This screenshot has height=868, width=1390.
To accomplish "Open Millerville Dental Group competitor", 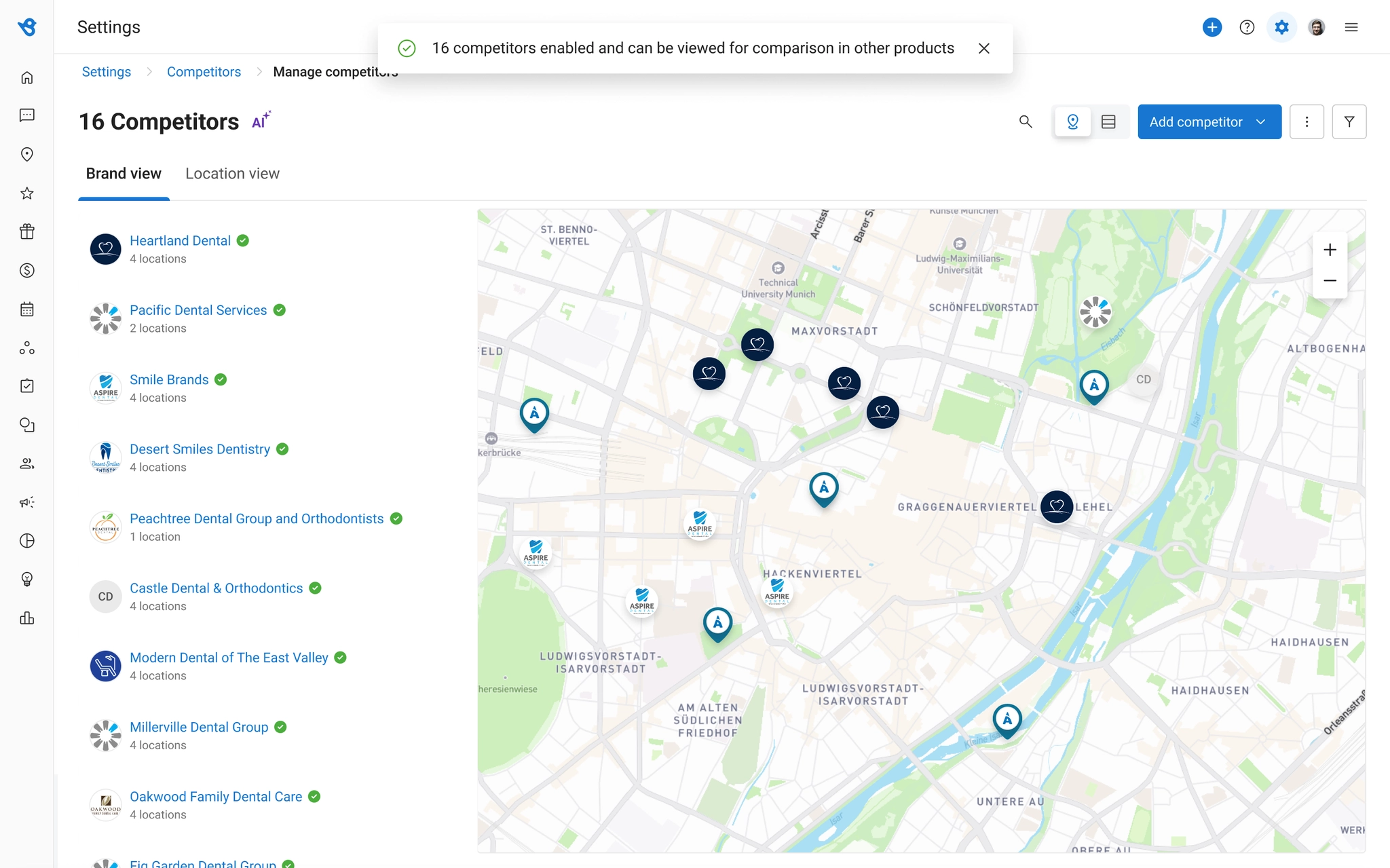I will [199, 727].
